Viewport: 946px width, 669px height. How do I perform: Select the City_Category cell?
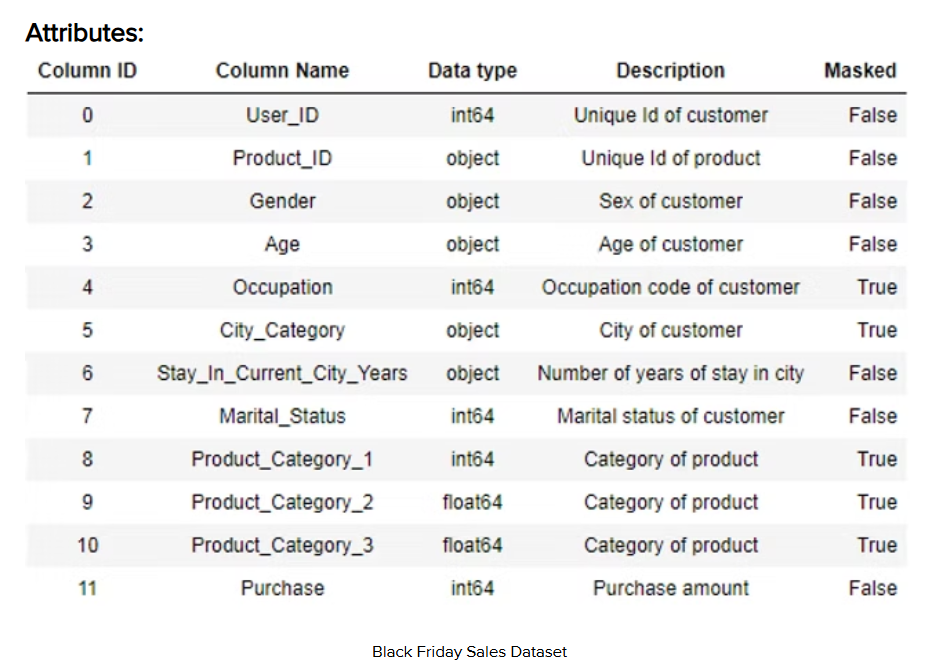click(282, 330)
